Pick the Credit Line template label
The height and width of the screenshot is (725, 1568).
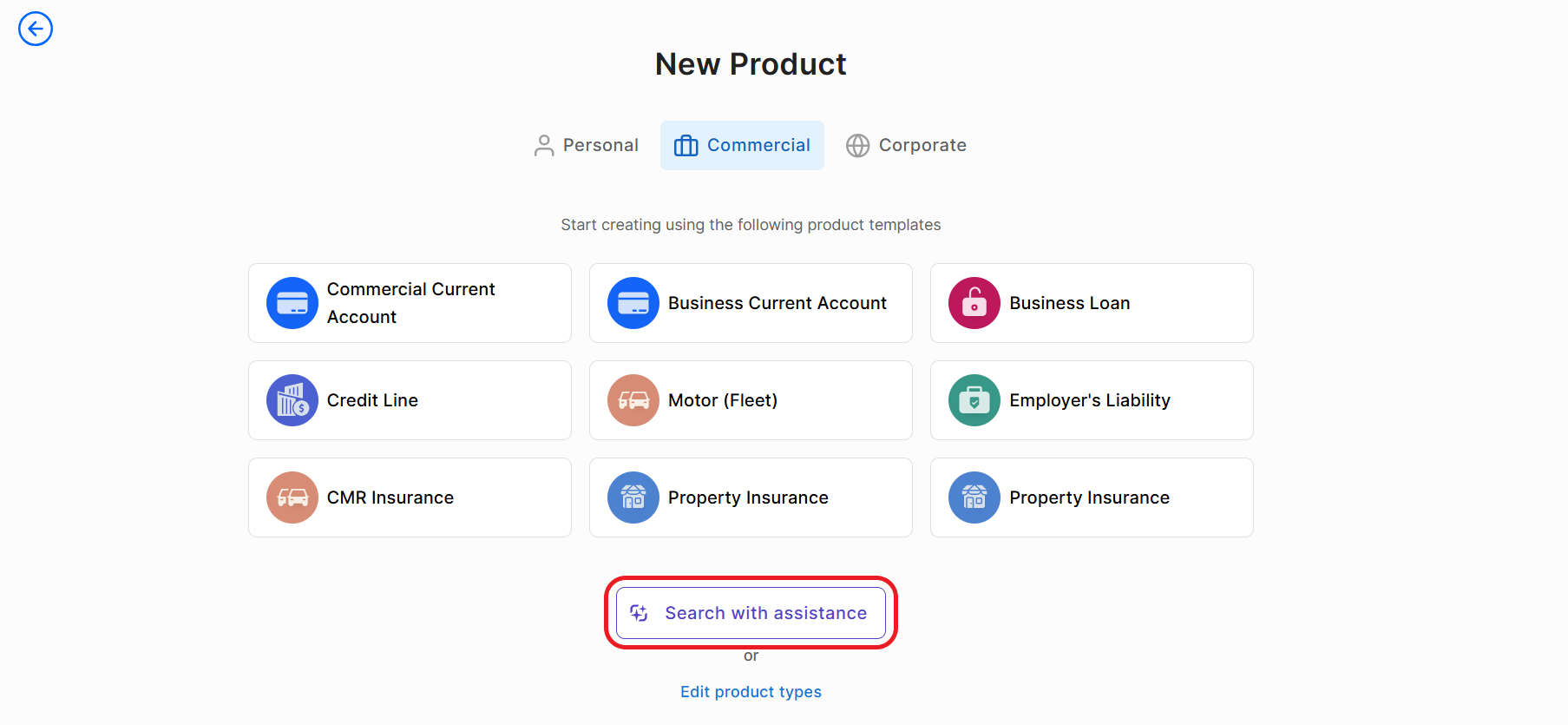(x=372, y=400)
